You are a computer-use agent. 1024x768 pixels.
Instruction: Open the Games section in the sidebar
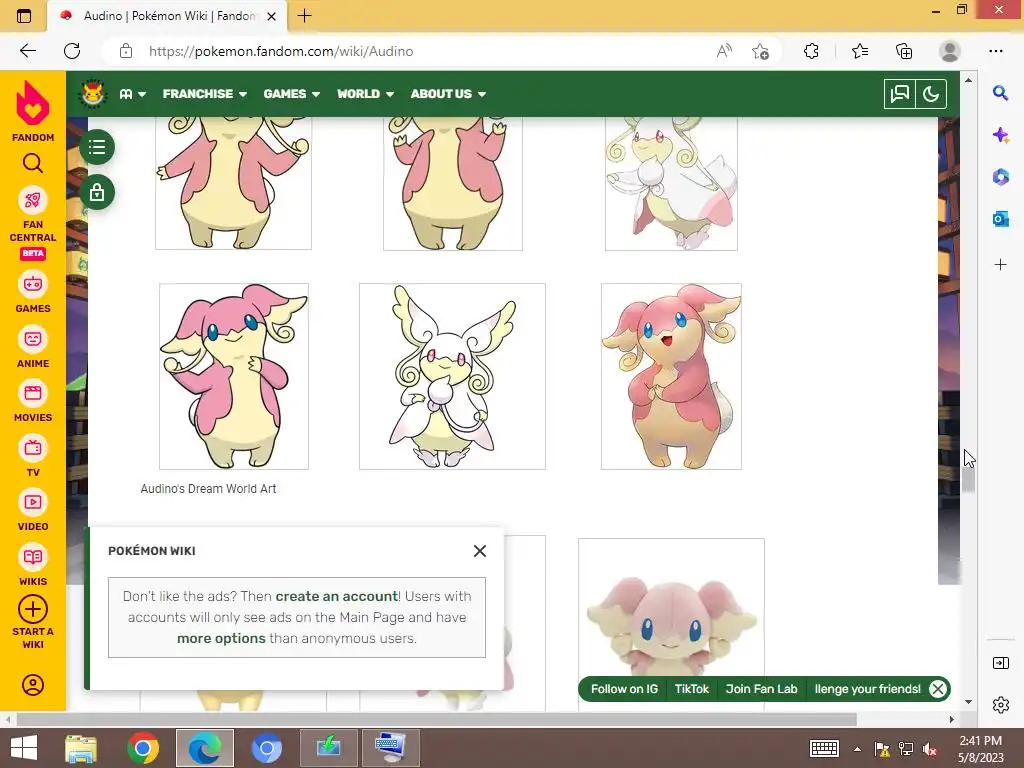click(33, 293)
